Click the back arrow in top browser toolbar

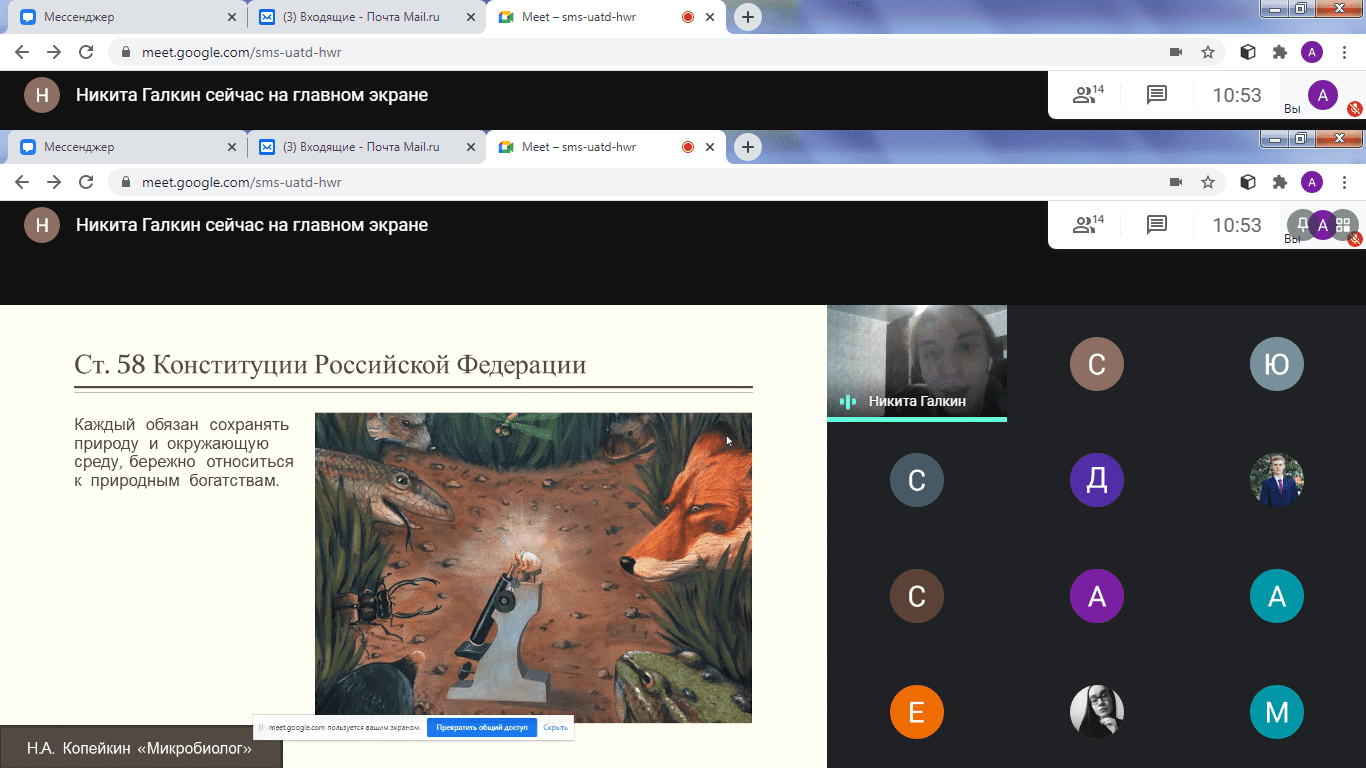coord(22,52)
